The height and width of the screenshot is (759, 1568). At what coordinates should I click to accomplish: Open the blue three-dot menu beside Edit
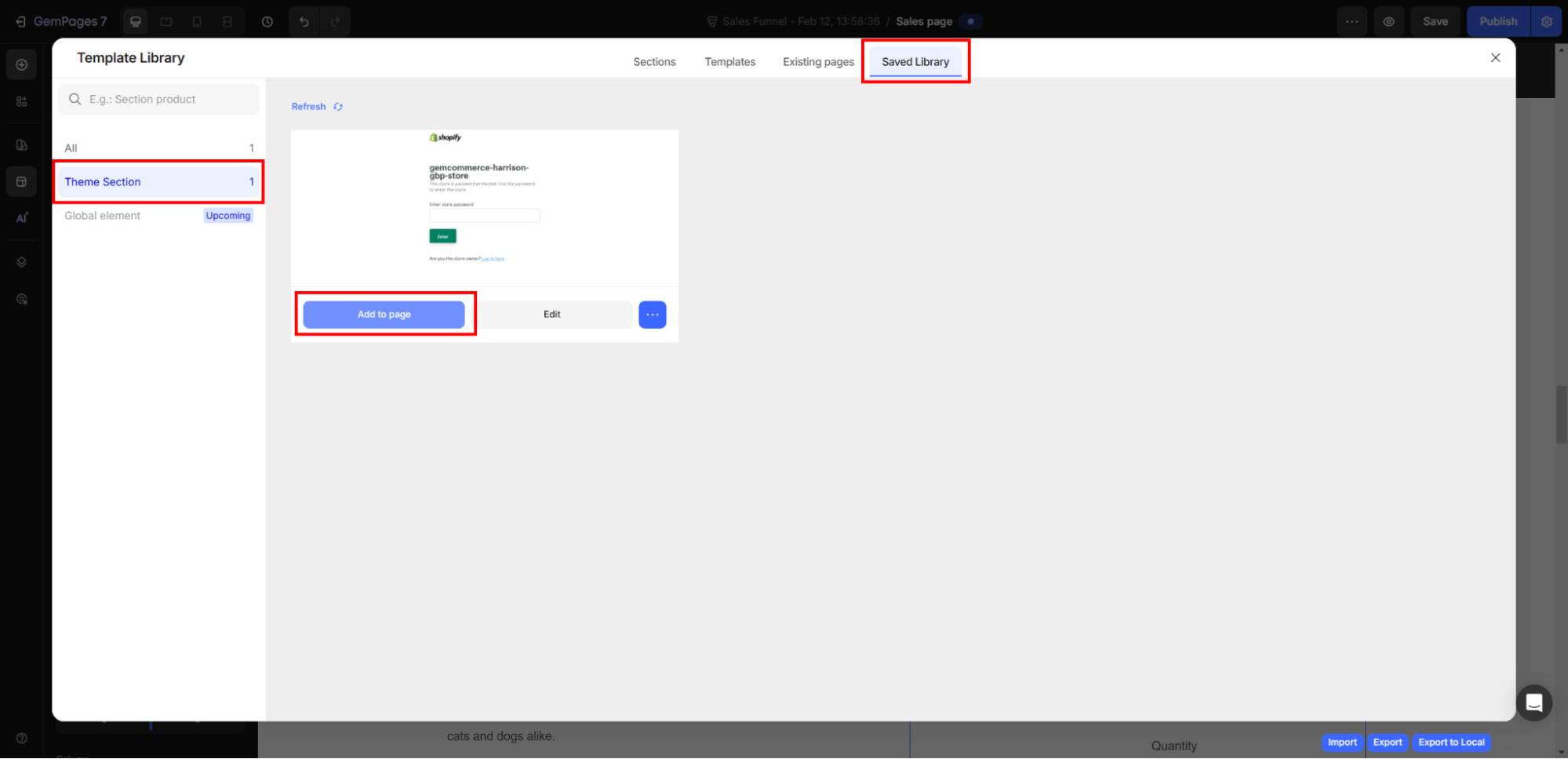[652, 314]
